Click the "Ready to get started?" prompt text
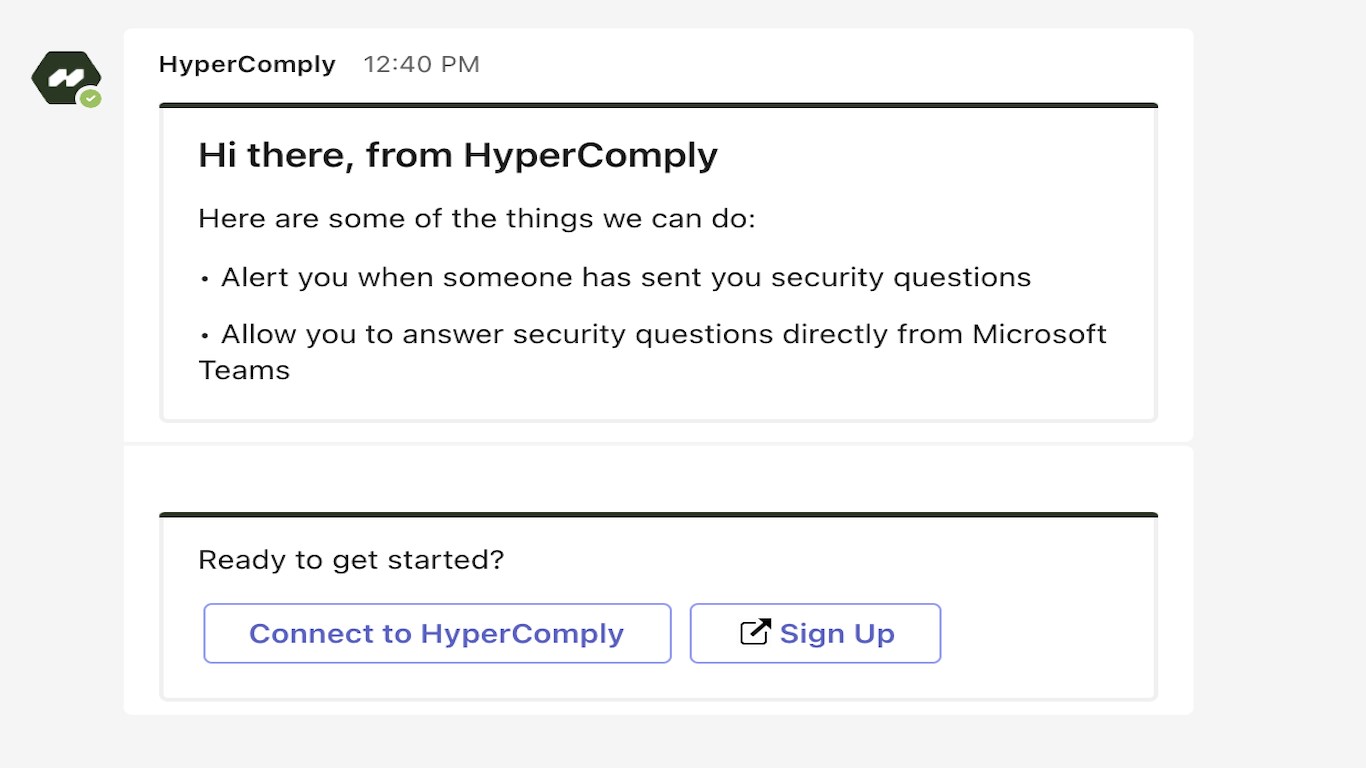The width and height of the screenshot is (1366, 768). coord(351,560)
